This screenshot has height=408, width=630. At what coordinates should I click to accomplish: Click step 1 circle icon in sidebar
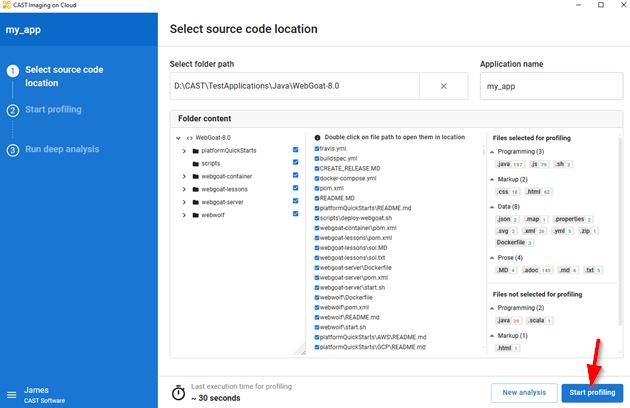12,71
